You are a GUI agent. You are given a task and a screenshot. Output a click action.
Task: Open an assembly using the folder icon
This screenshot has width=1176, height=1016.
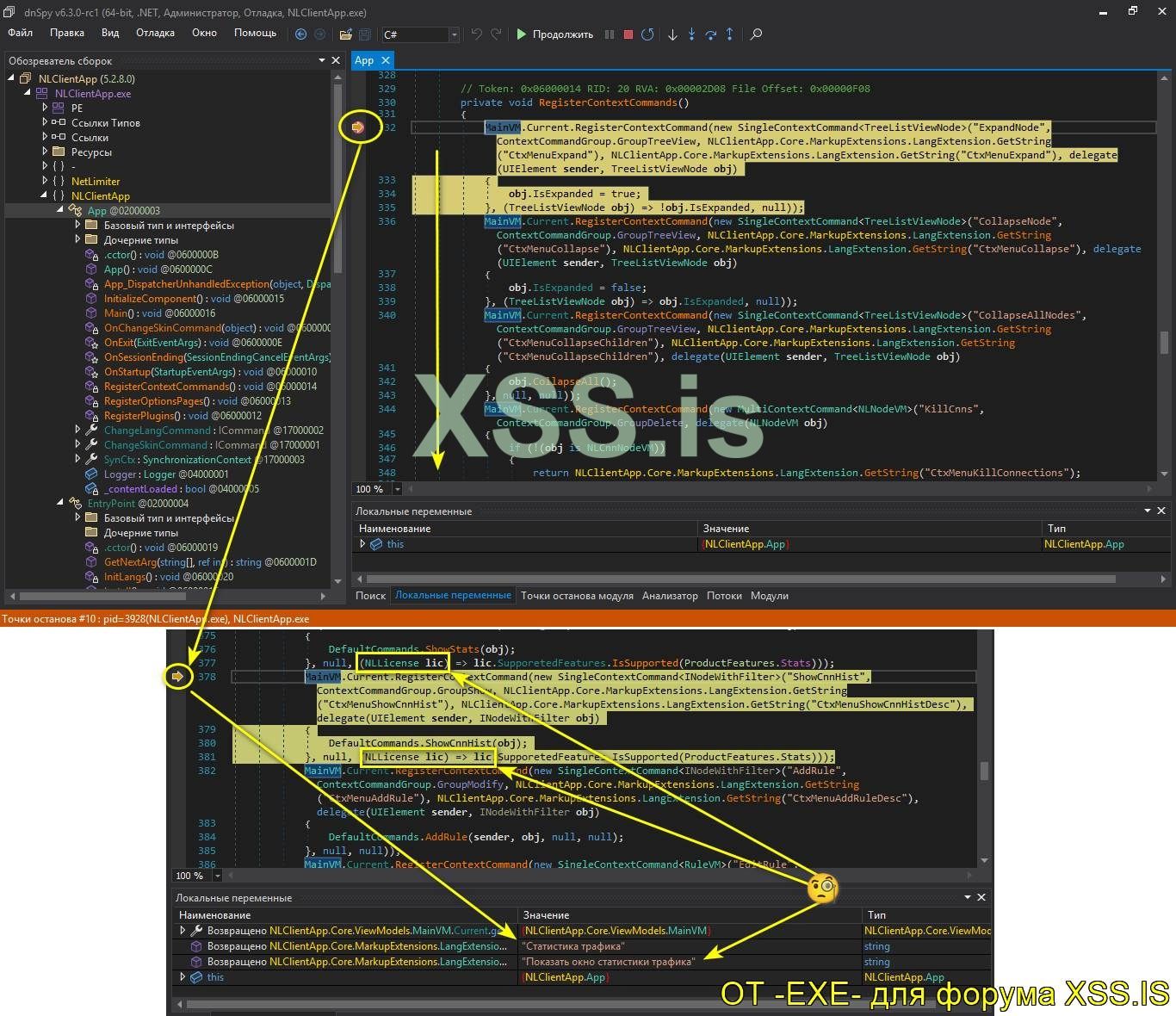[x=345, y=34]
